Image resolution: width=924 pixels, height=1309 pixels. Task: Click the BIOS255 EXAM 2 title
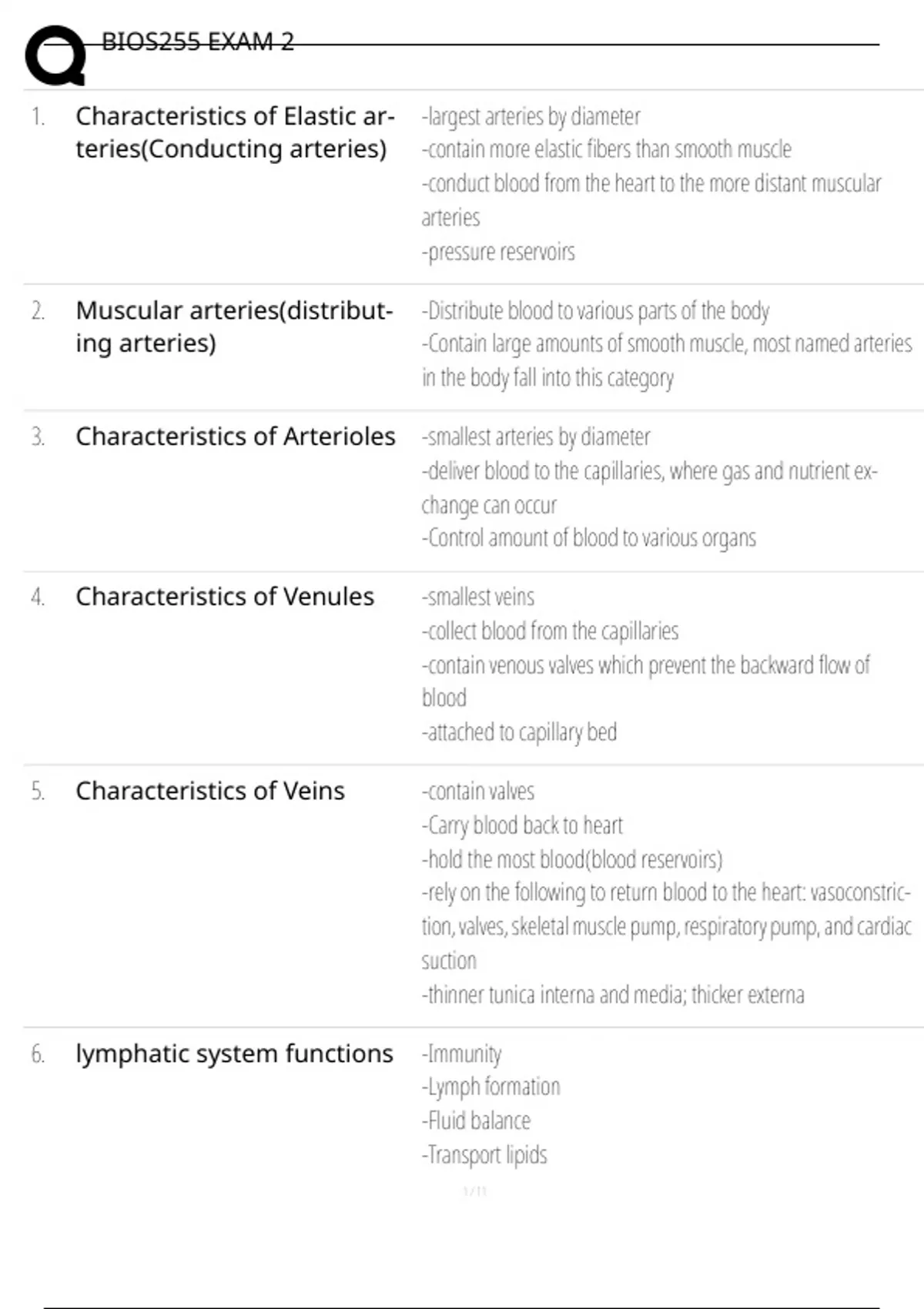[x=198, y=42]
